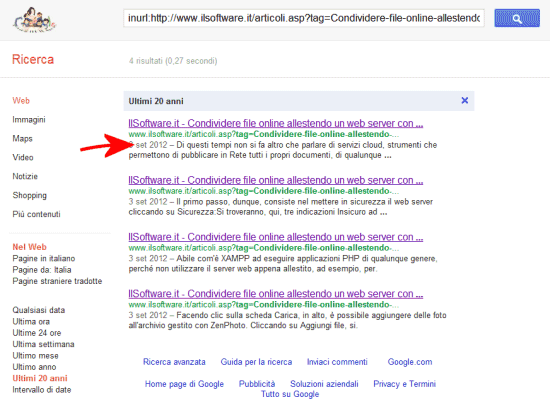Focus the search query input field
This screenshot has width=550, height=414.
(304, 18)
